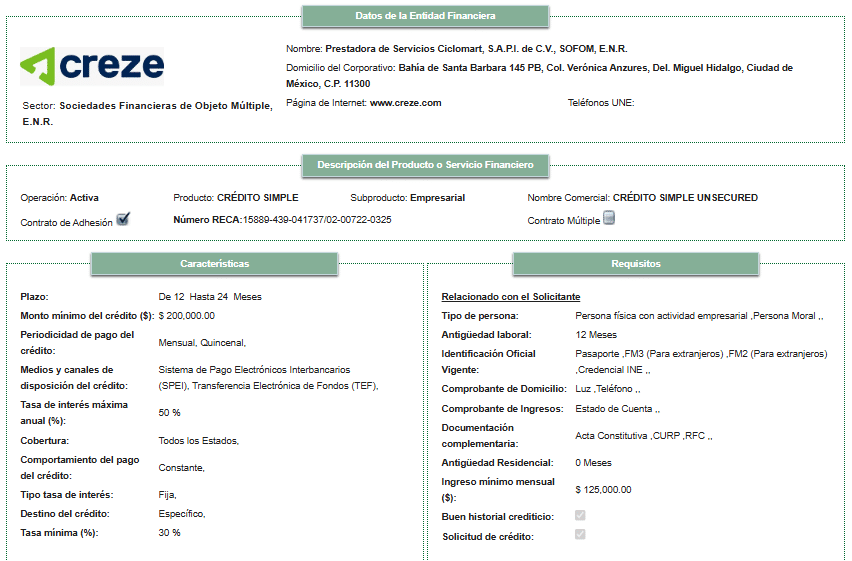
Task: Click the minimum rate value 30 %
Action: 170,533
